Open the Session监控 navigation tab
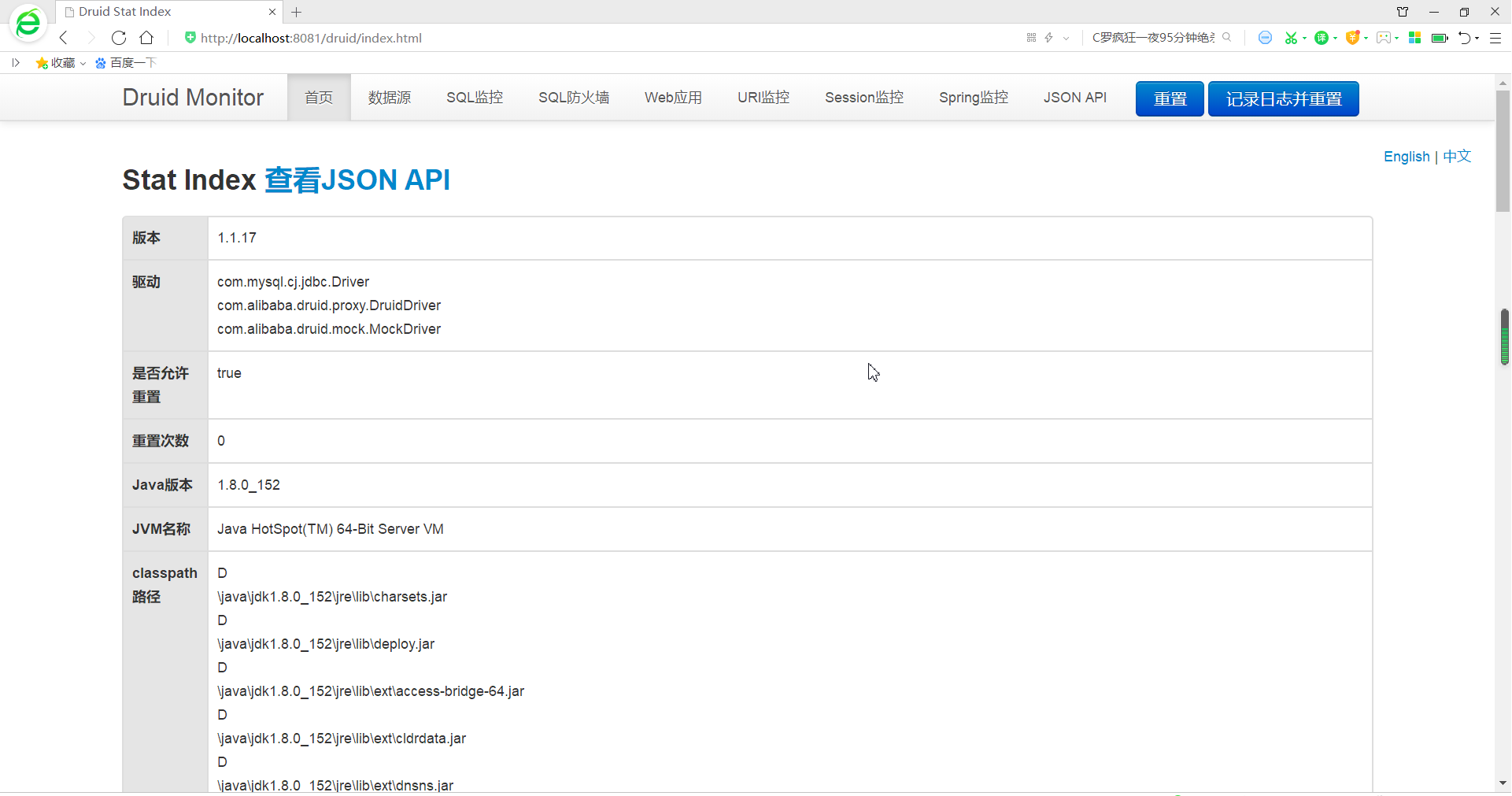1512x796 pixels. [x=864, y=98]
